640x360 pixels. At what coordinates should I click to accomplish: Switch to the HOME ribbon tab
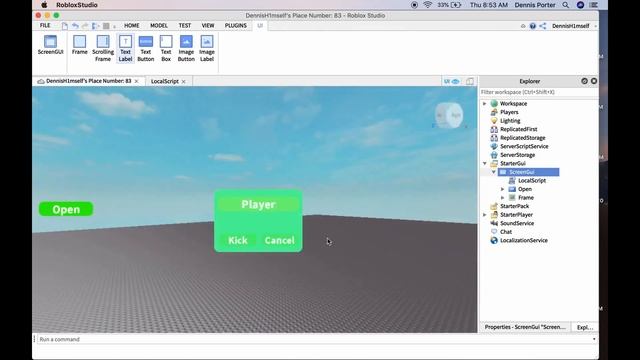click(131, 25)
